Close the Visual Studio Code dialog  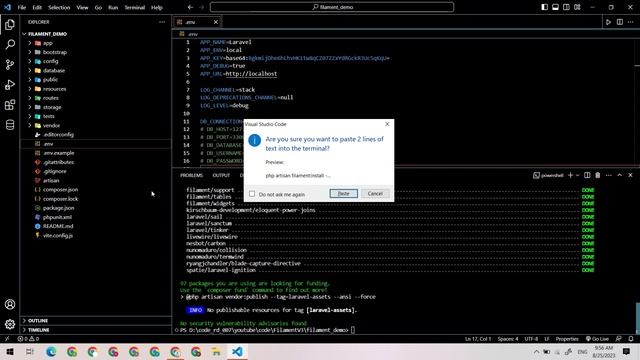387,124
